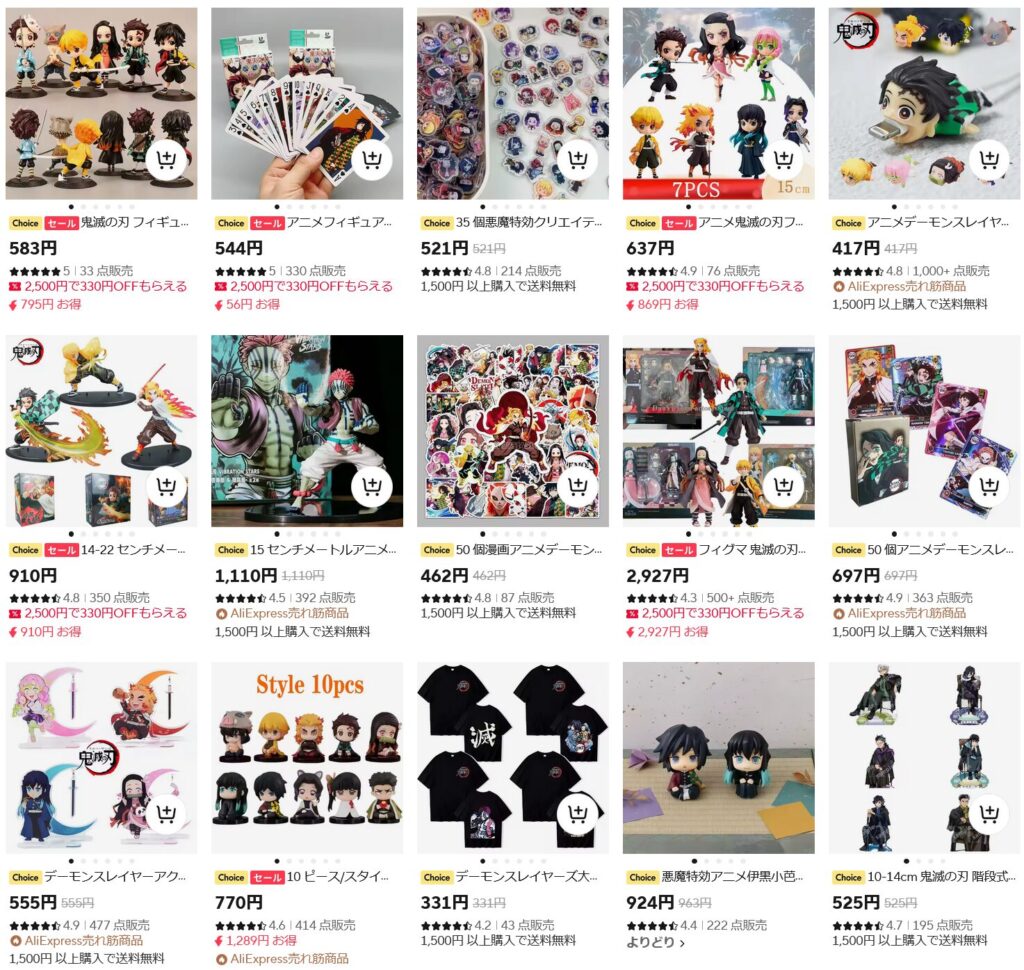Open the Style 10pcs figure thumbnail
This screenshot has height=970, width=1024.
coord(307,758)
